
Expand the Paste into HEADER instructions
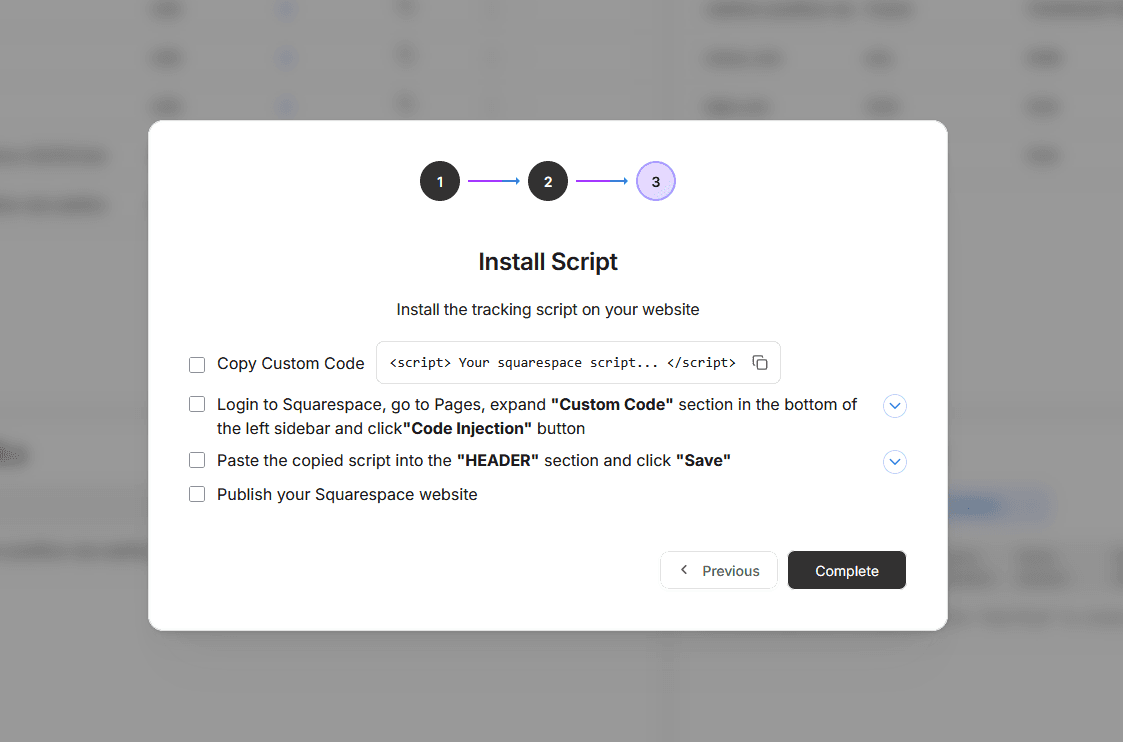tap(895, 462)
